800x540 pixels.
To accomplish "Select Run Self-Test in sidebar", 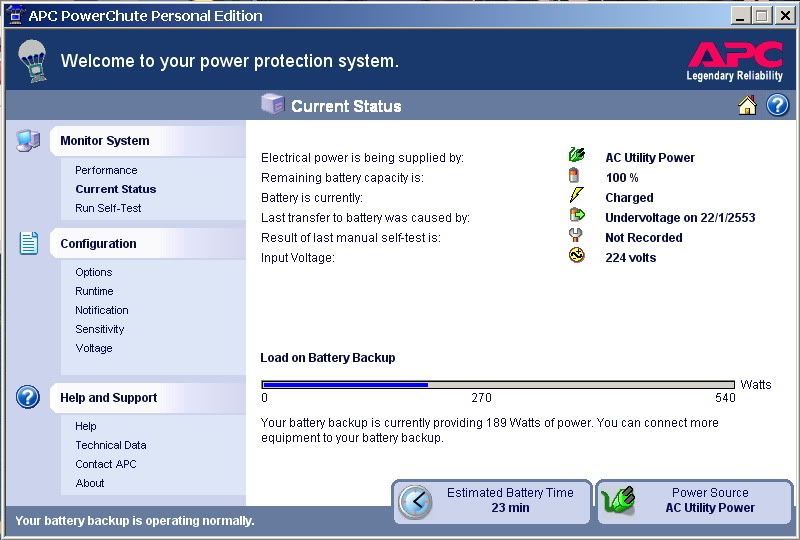I will [x=108, y=208].
